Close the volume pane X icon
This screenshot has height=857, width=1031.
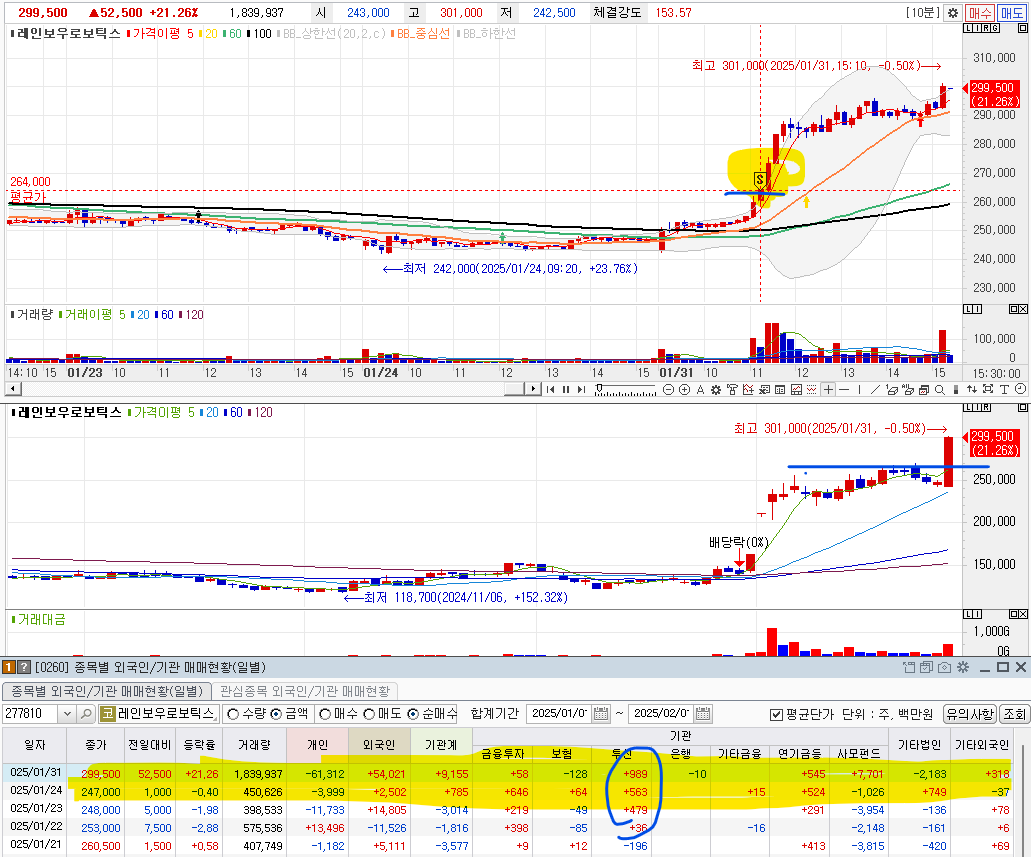click(1022, 309)
